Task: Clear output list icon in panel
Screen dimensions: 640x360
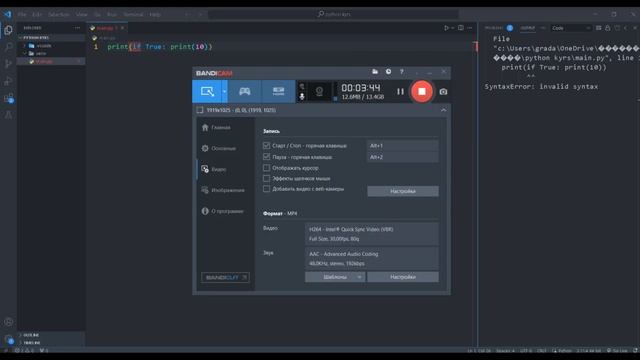Action: tap(598, 28)
